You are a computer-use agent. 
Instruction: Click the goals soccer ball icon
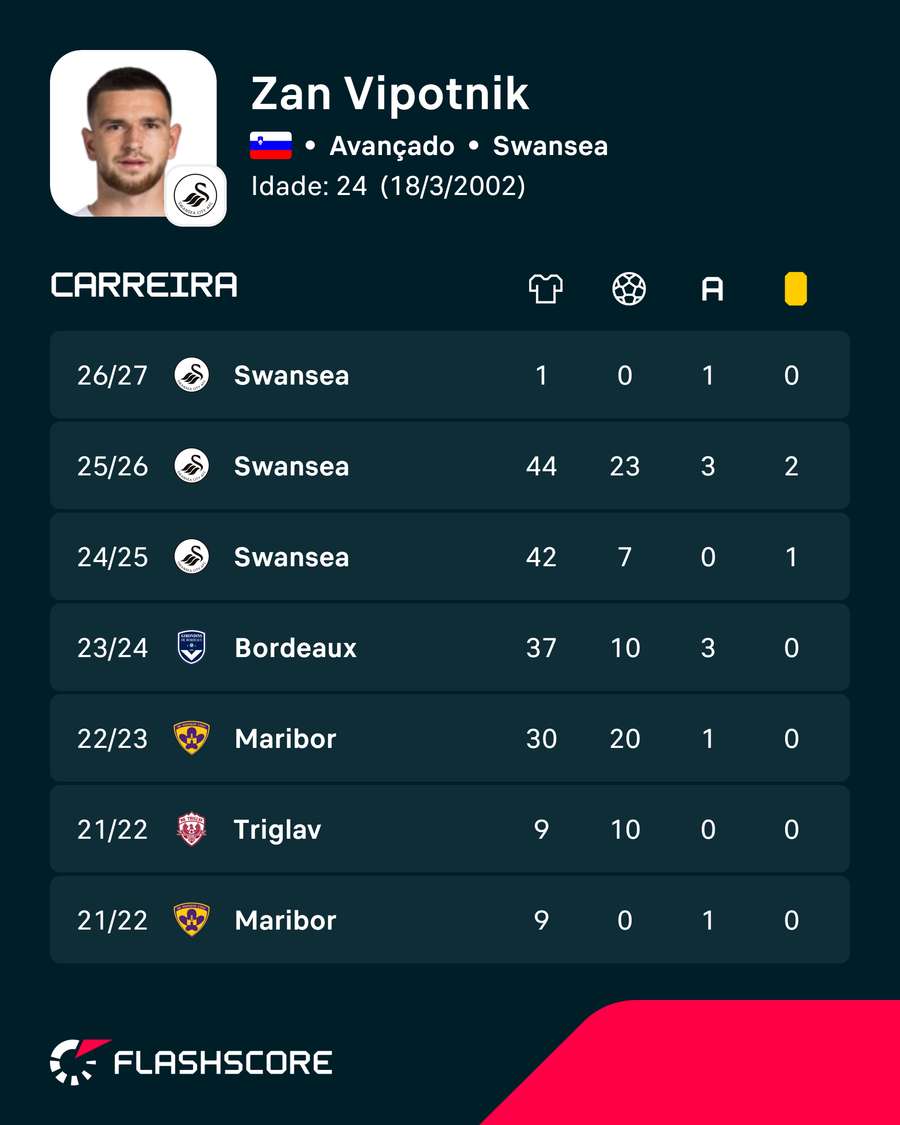pyautogui.click(x=629, y=289)
